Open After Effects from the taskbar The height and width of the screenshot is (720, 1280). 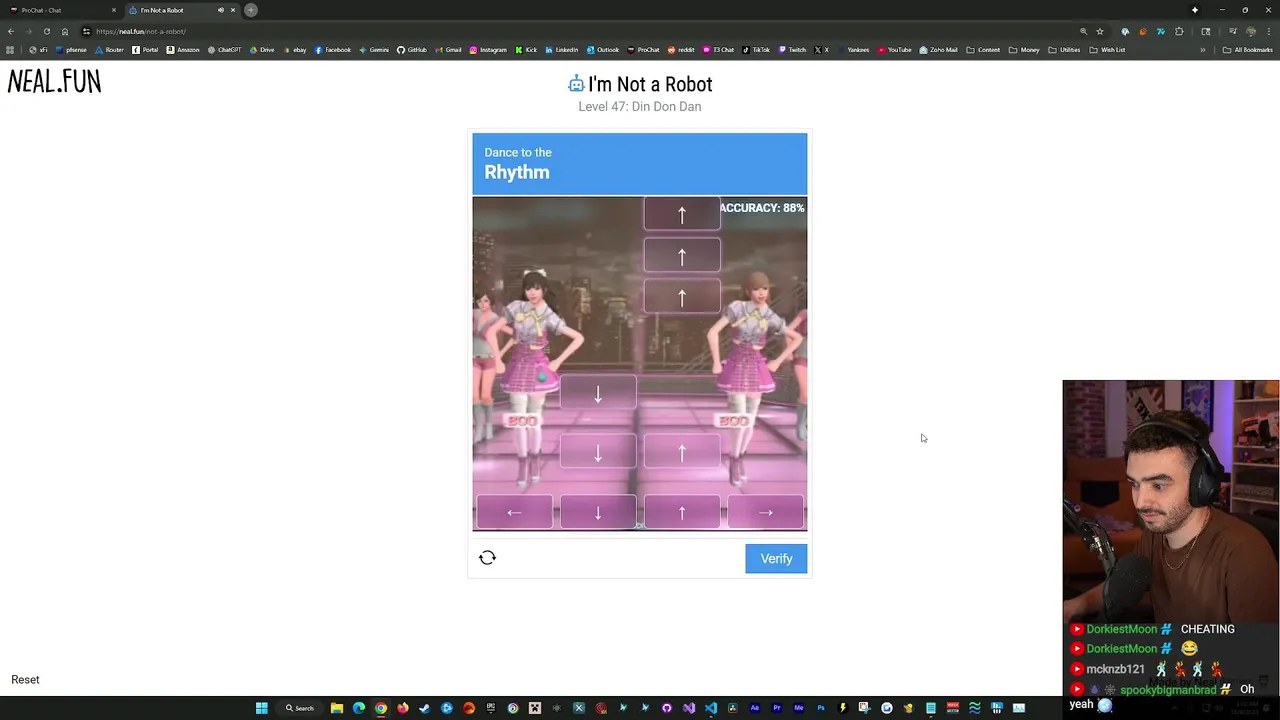pyautogui.click(x=755, y=708)
